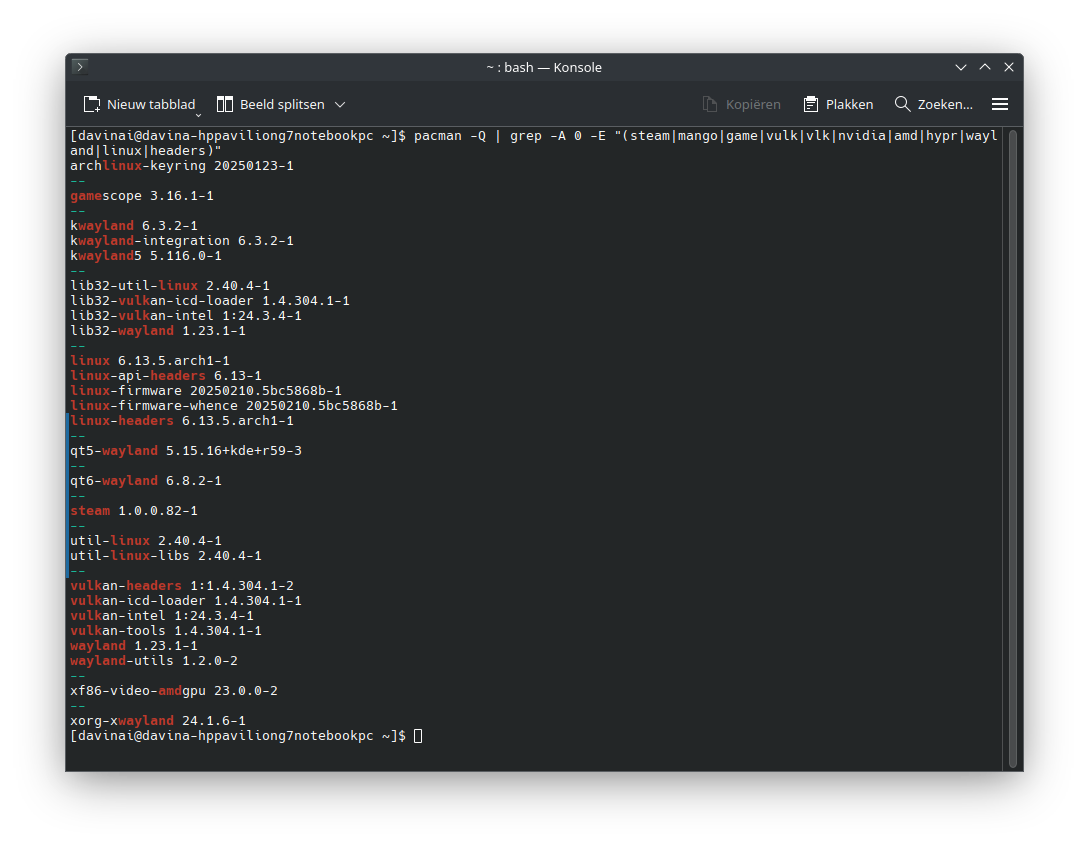This screenshot has width=1089, height=849.
Task: Click 'qt5-wayland 5.15.16+kde+r59-3' line
Action: [186, 451]
